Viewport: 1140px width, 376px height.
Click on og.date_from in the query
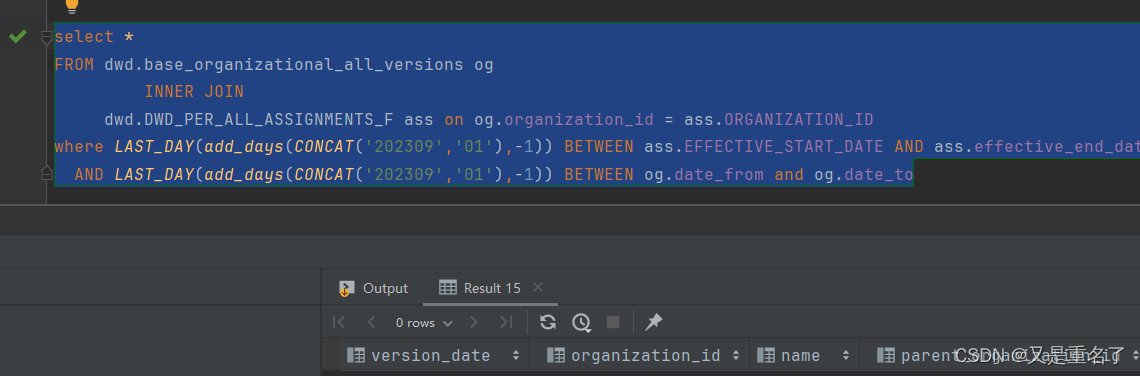click(x=705, y=175)
